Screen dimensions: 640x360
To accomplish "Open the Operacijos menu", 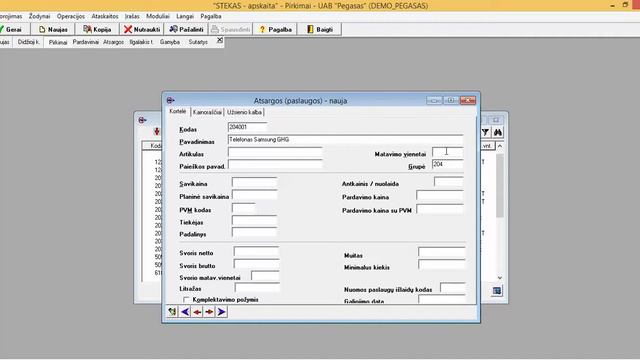I will (71, 16).
